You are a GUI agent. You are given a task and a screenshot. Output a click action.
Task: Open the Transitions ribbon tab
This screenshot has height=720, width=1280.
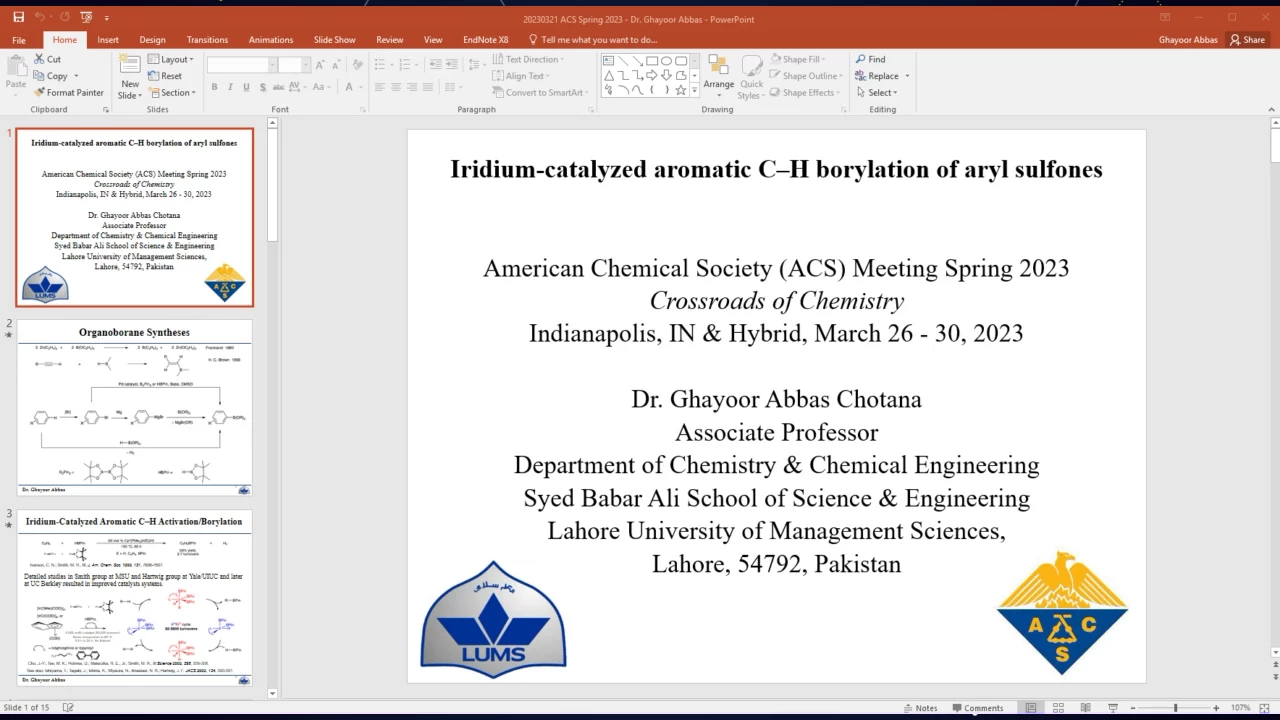tap(207, 40)
